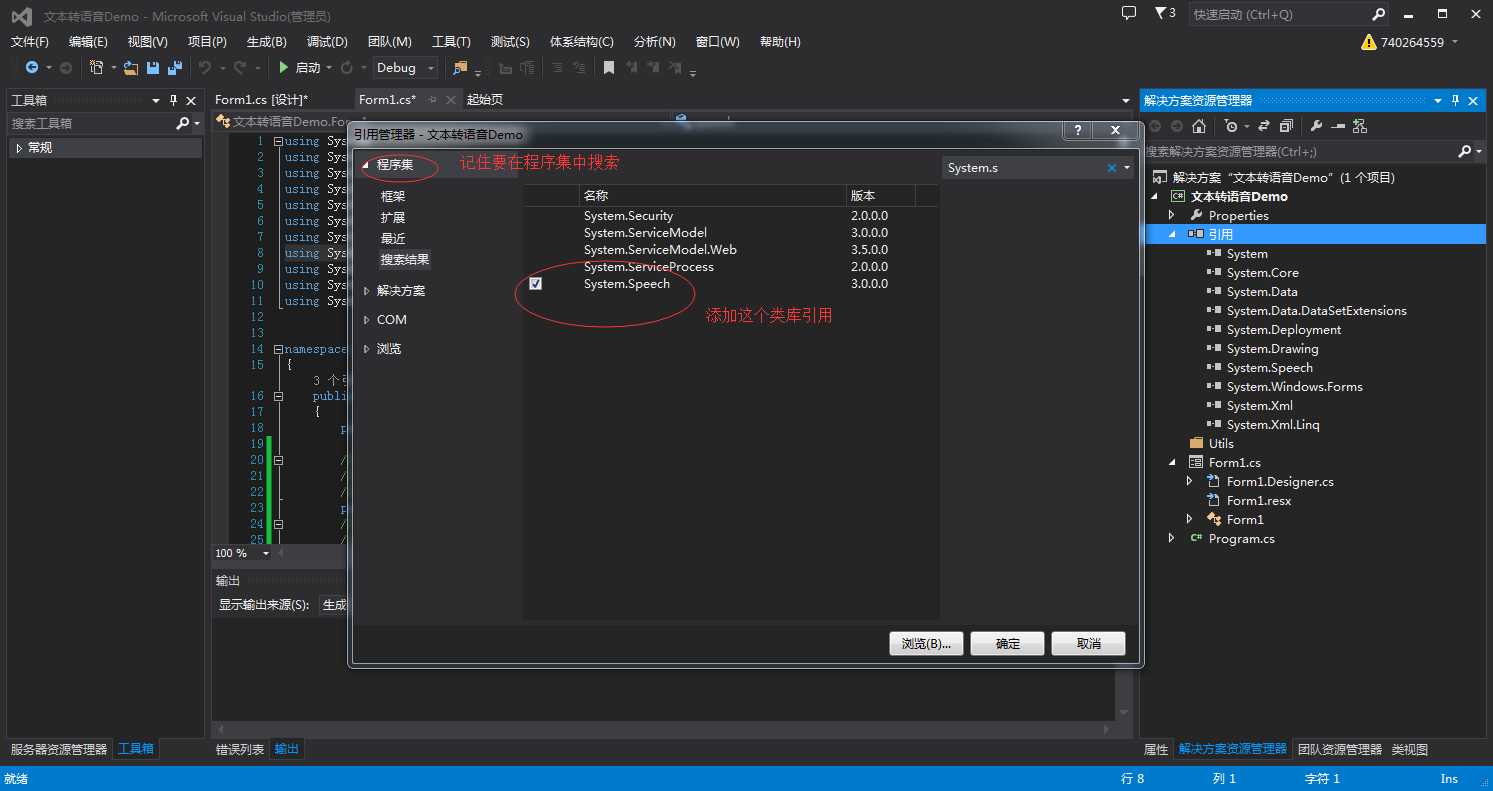The width and height of the screenshot is (1493, 791).
Task: Open the 工具(T) menu
Action: [451, 42]
